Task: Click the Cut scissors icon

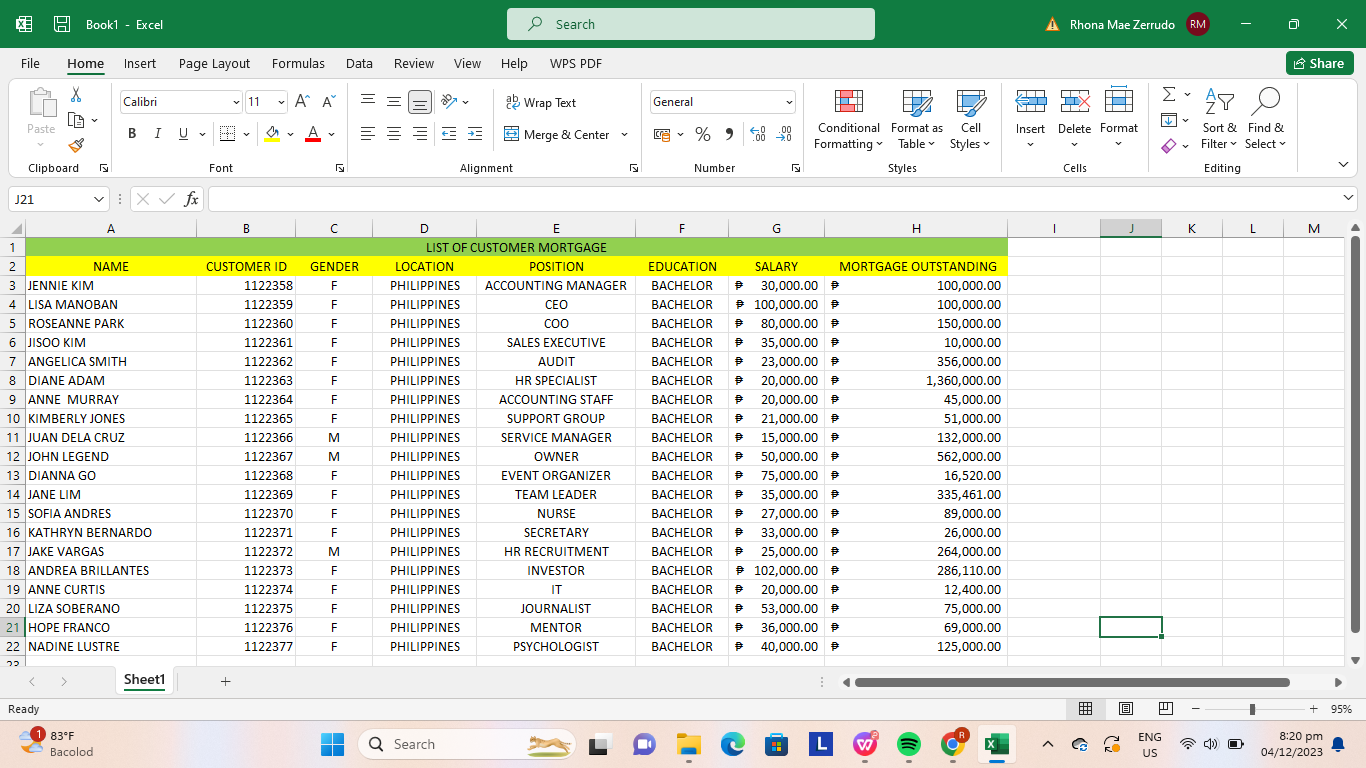Action: coord(76,95)
